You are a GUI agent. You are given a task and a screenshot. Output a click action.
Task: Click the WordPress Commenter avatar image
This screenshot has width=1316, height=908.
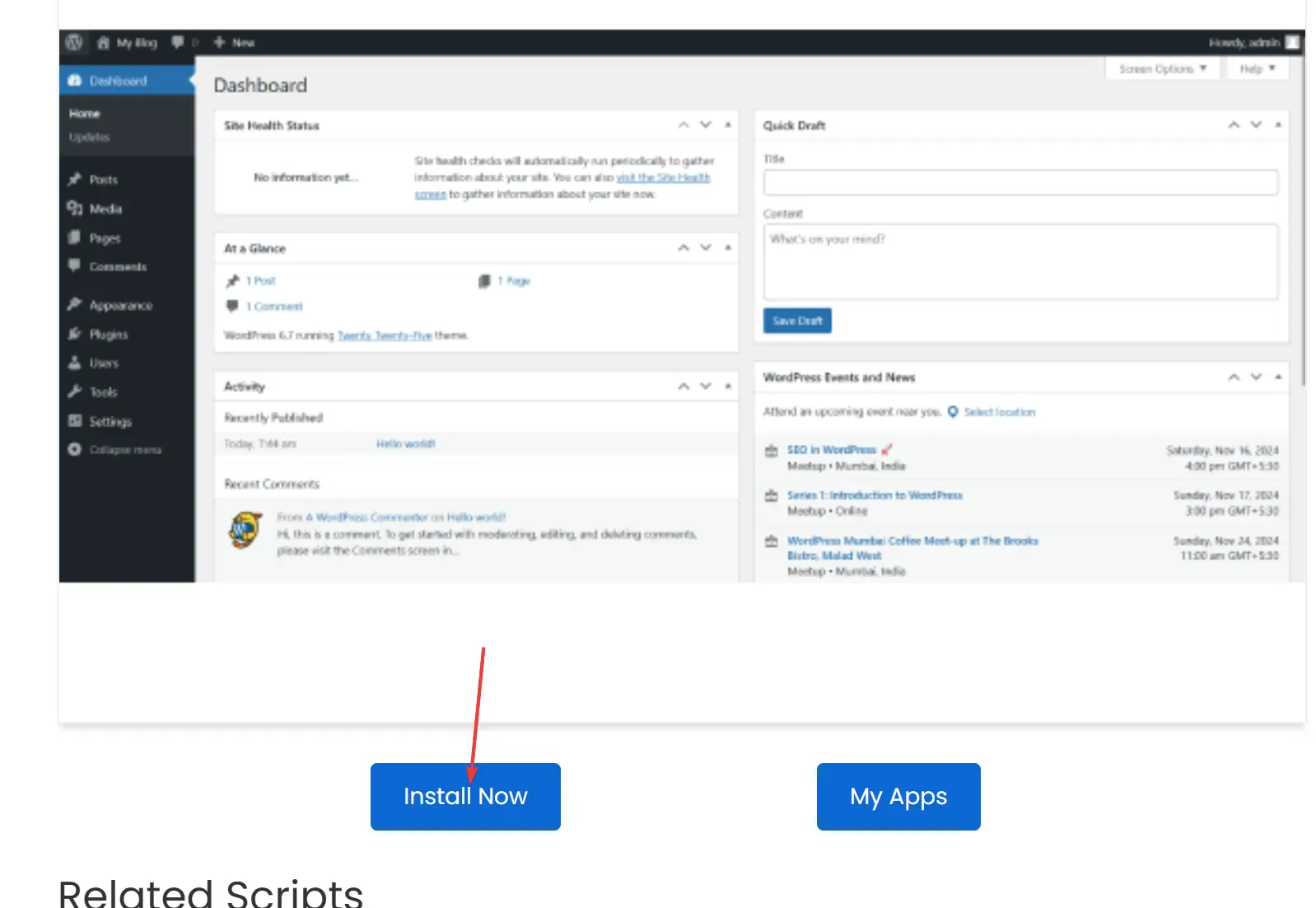(245, 530)
